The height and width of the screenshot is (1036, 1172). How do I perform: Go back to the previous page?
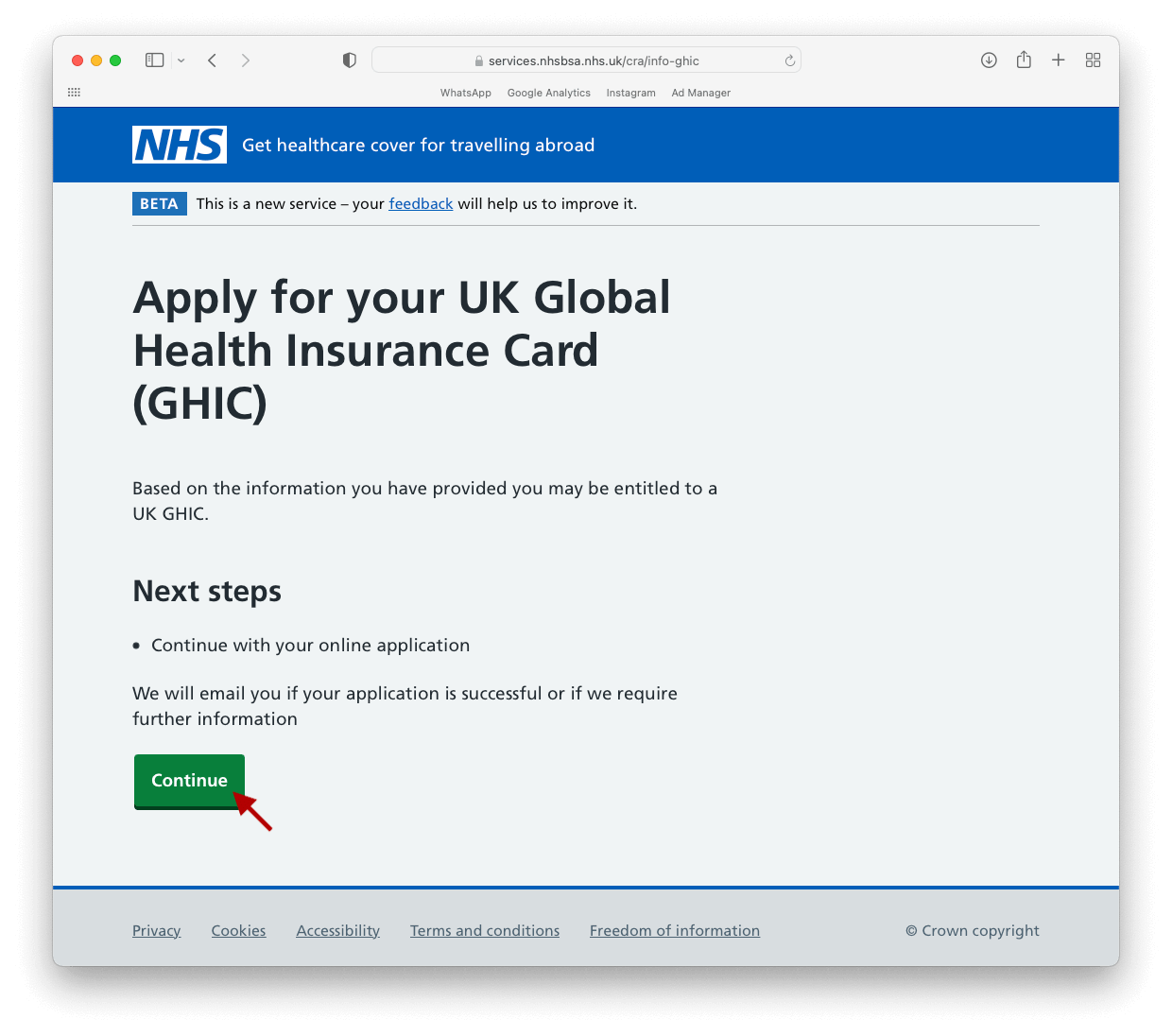click(x=213, y=60)
